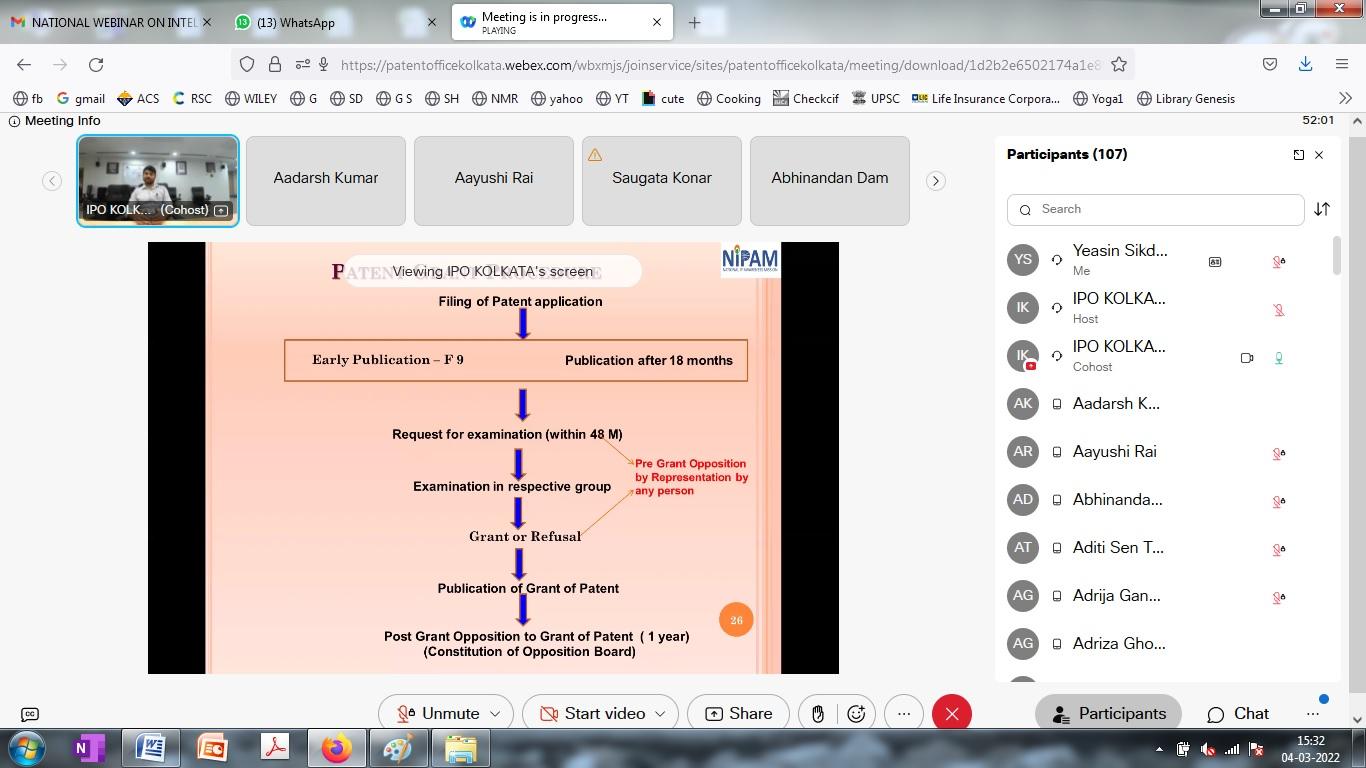Click the participants Search field

[x=1156, y=209]
